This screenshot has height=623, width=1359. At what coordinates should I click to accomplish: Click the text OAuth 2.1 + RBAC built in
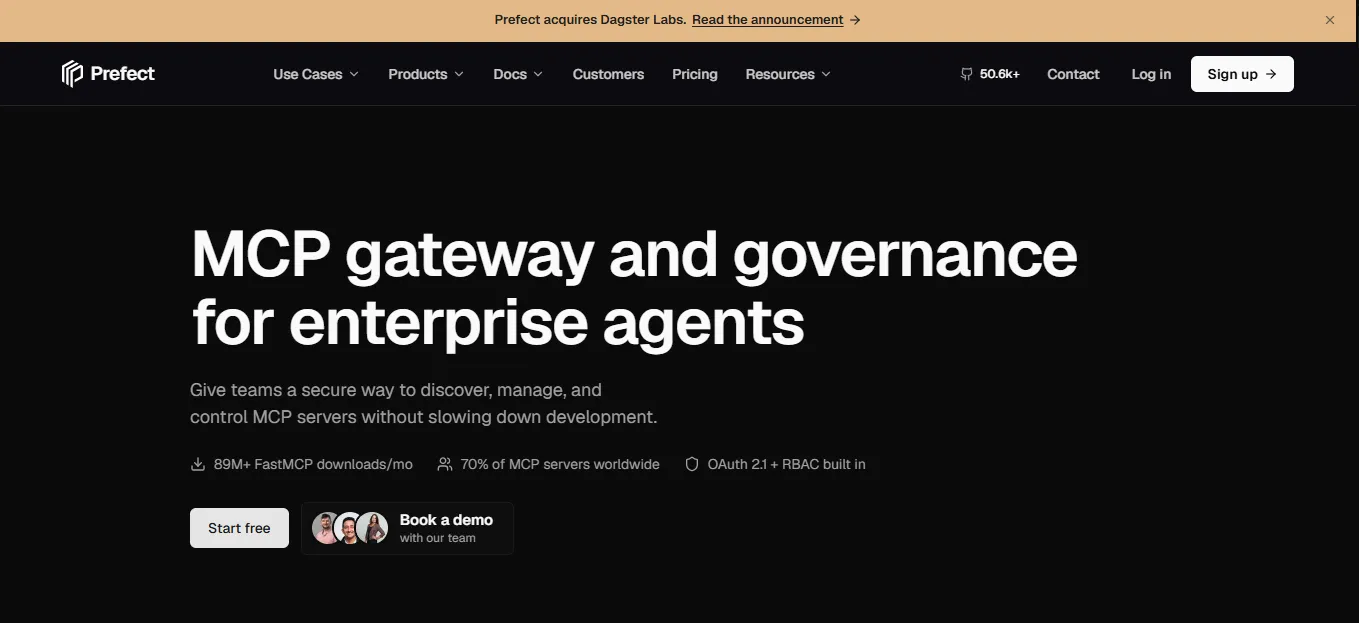click(786, 464)
